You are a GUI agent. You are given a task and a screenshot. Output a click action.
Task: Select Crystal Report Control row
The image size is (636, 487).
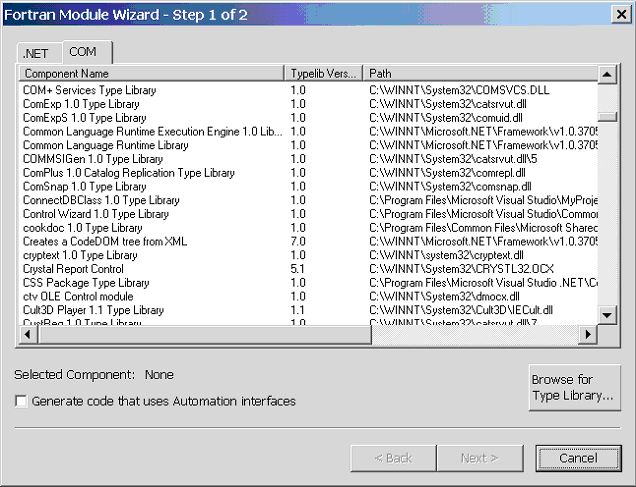click(308, 269)
